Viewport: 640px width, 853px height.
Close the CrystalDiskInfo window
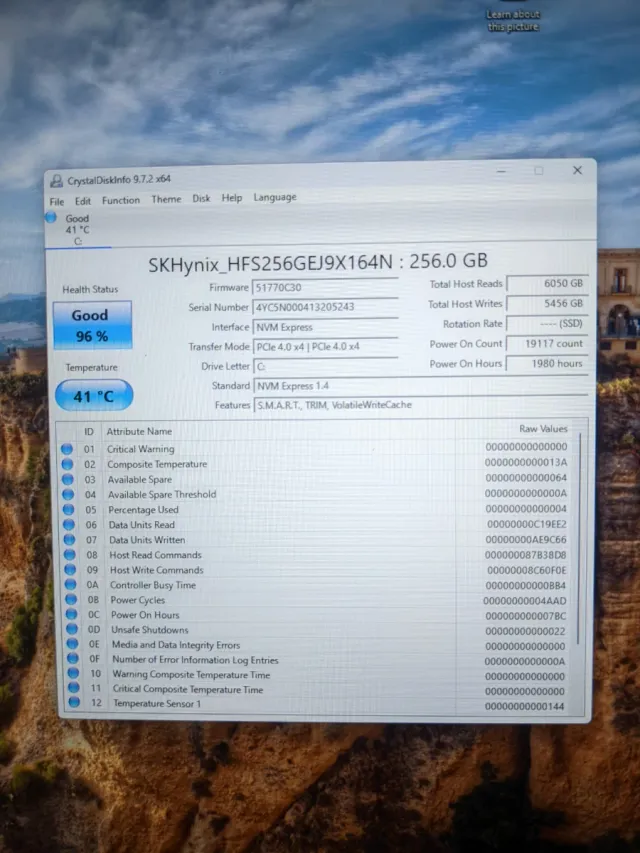click(x=577, y=170)
